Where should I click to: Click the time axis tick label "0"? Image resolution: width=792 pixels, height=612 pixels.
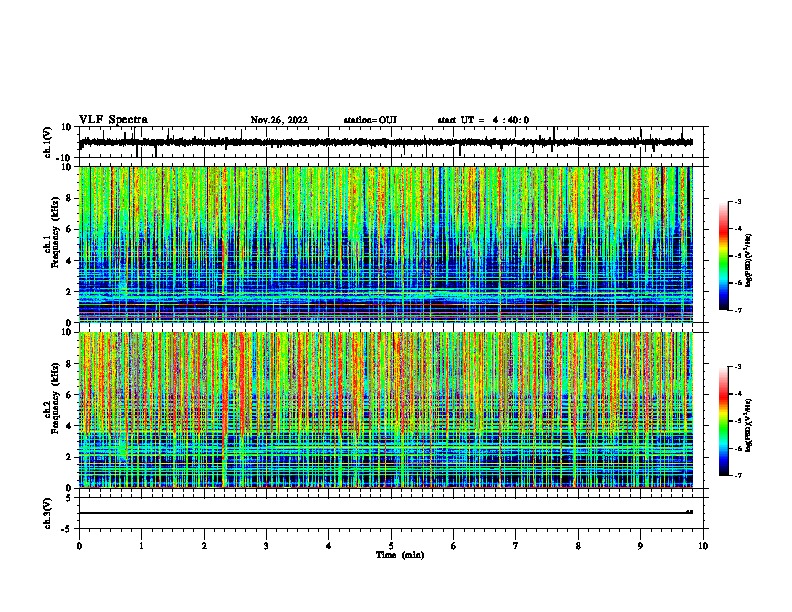coord(79,546)
